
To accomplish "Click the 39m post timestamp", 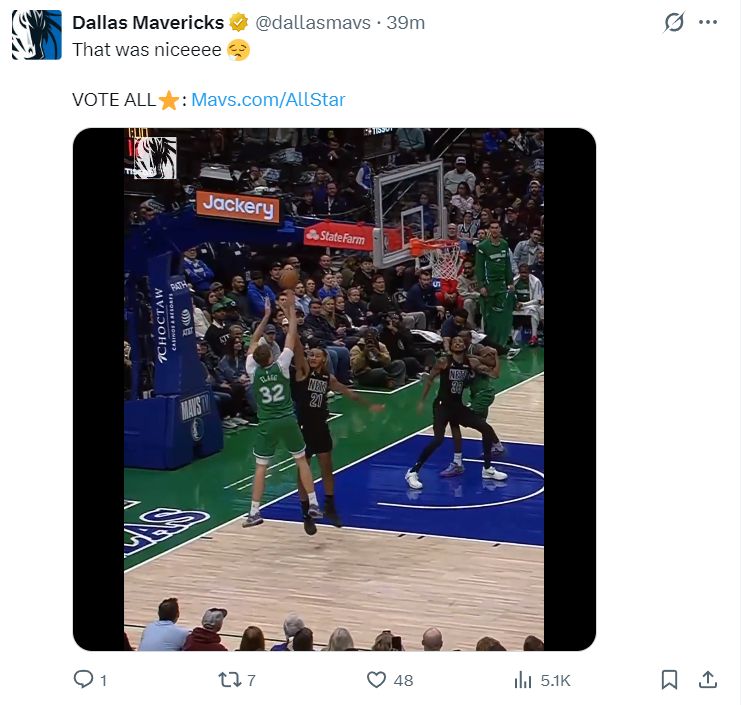I will (x=405, y=22).
